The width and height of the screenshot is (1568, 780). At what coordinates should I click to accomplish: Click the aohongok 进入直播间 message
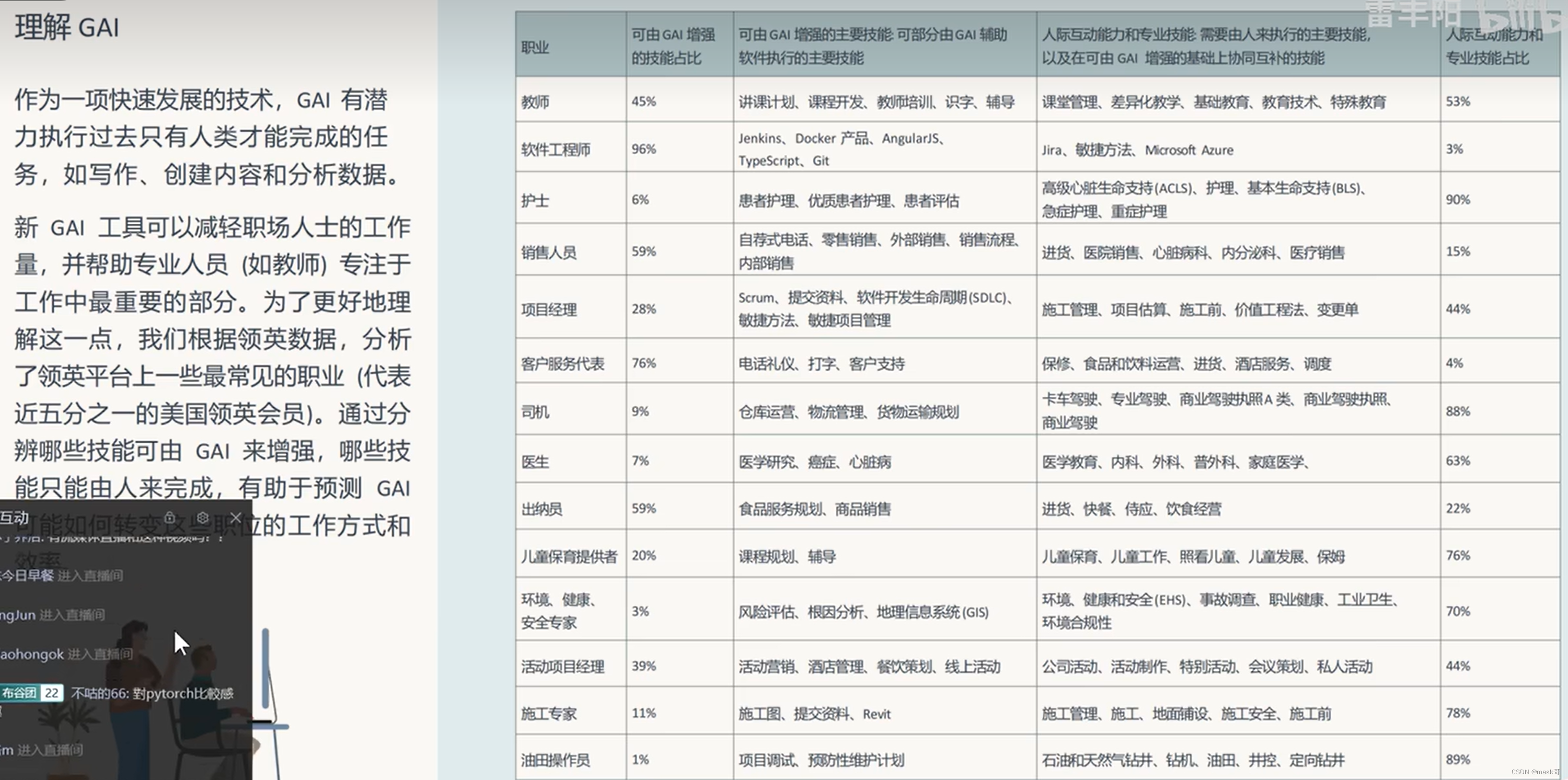[66, 654]
